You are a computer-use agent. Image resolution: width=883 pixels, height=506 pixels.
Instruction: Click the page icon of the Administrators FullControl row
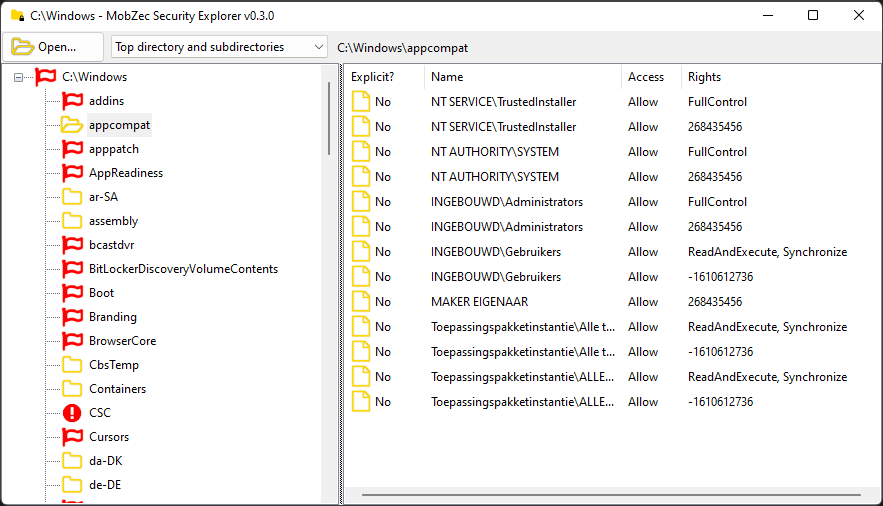point(361,201)
